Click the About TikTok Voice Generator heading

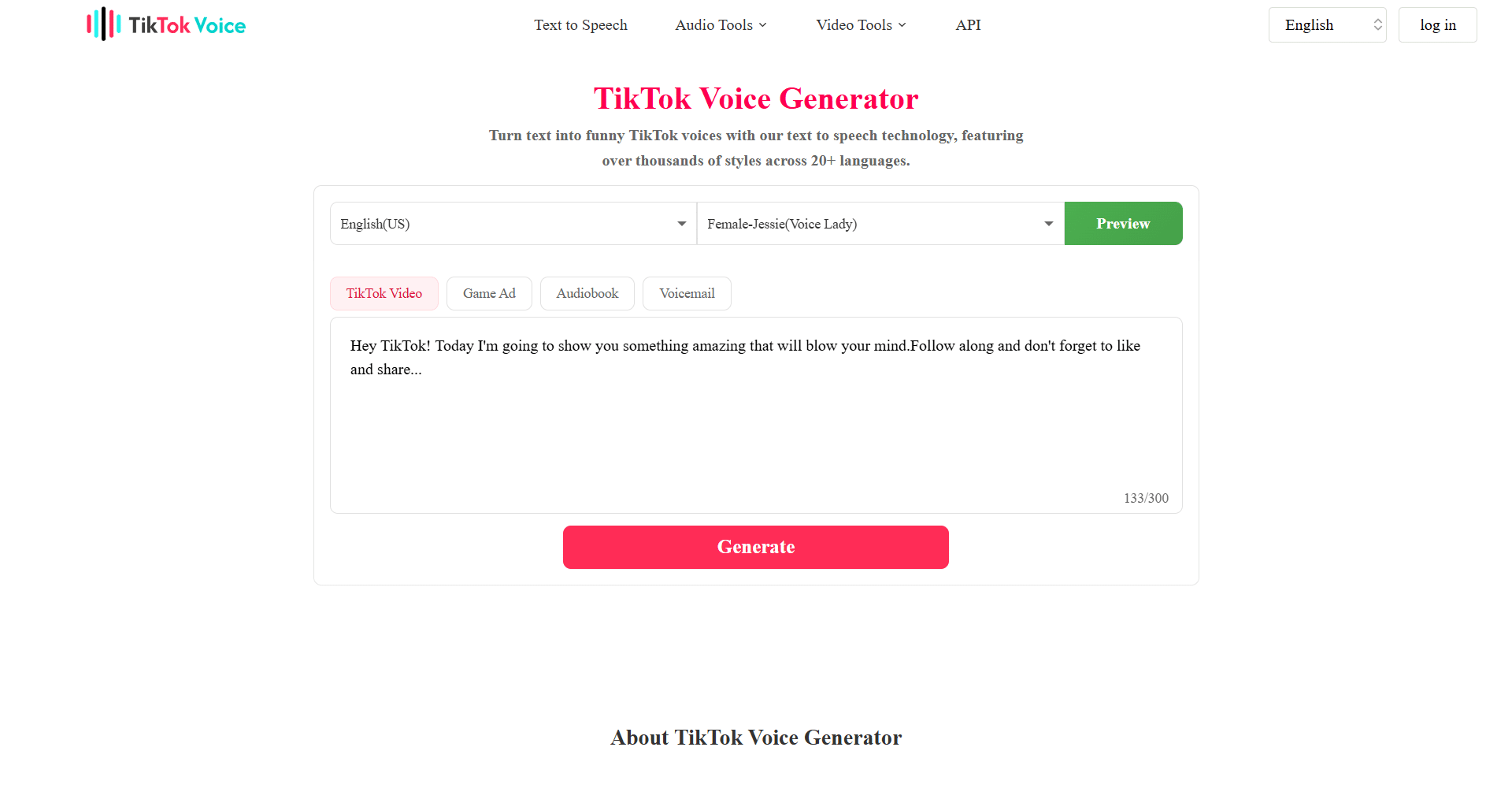(756, 738)
